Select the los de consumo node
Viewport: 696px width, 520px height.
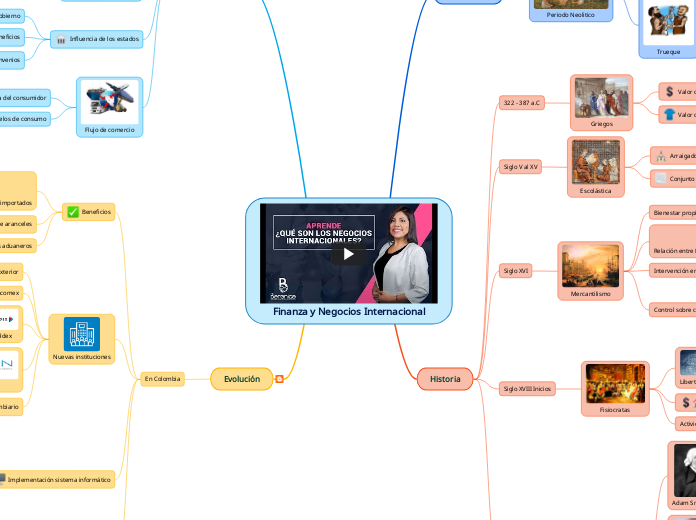24,119
